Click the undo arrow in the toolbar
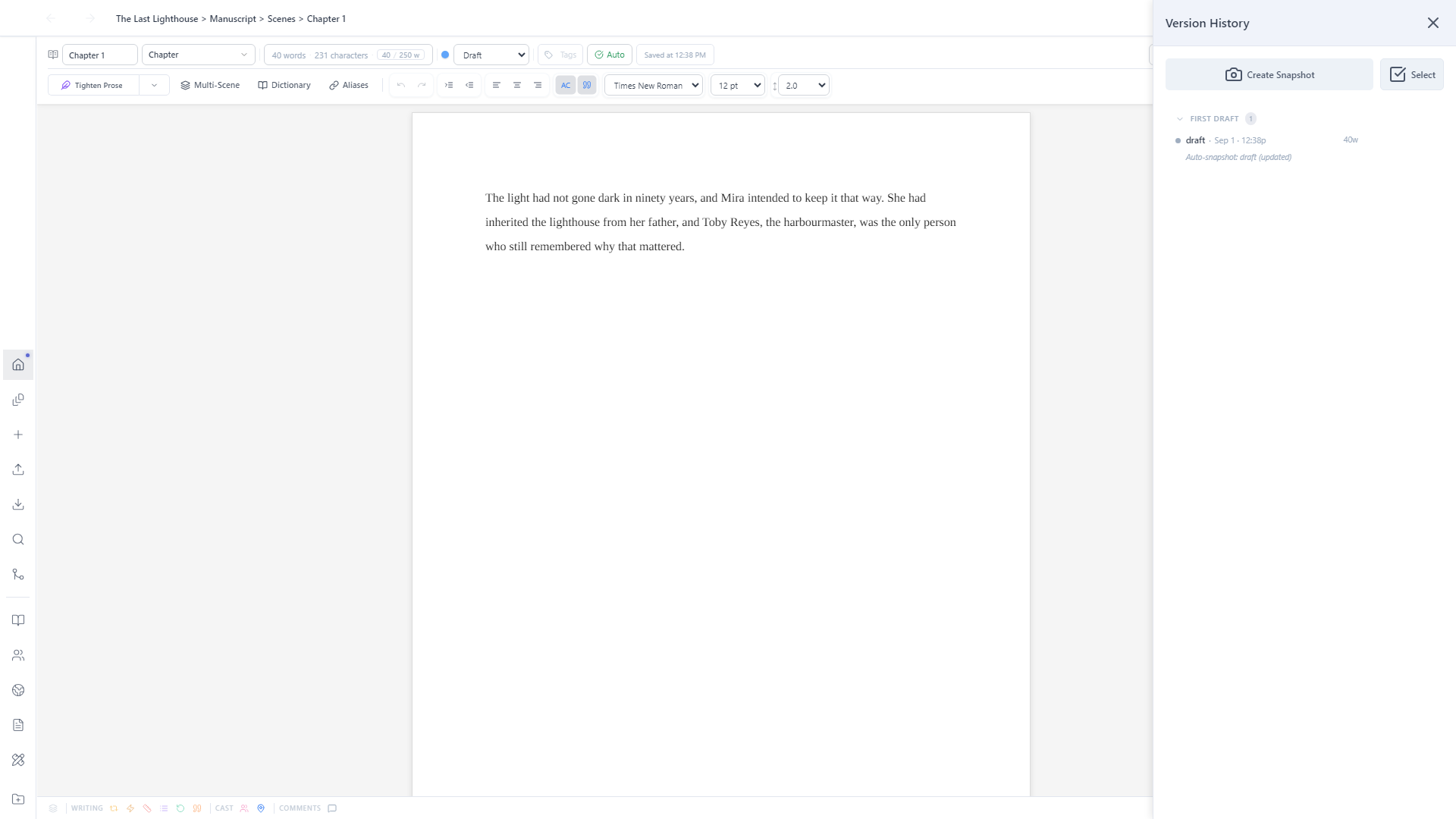Viewport: 1456px width, 819px height. [x=401, y=85]
